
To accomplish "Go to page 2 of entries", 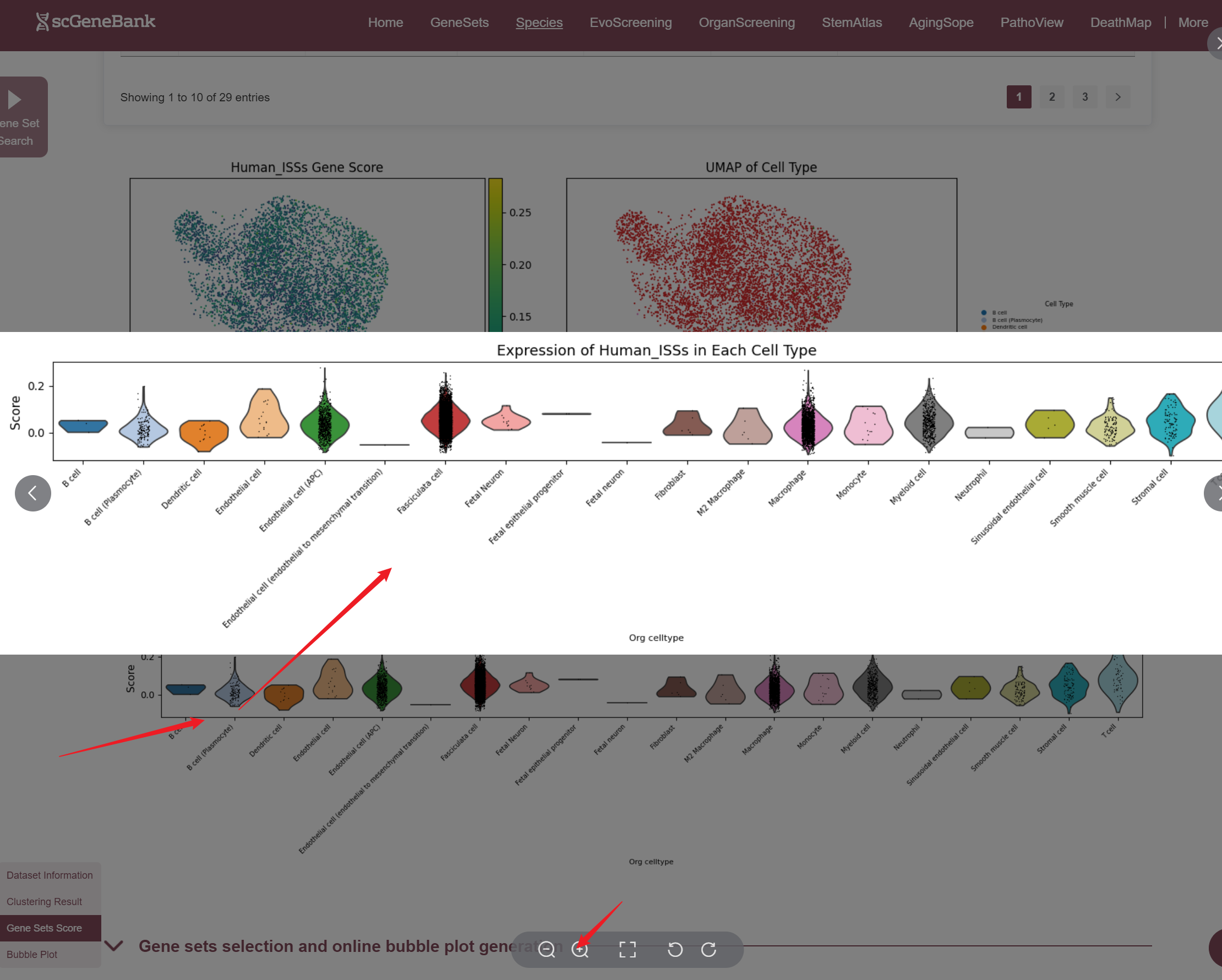I will coord(1051,97).
